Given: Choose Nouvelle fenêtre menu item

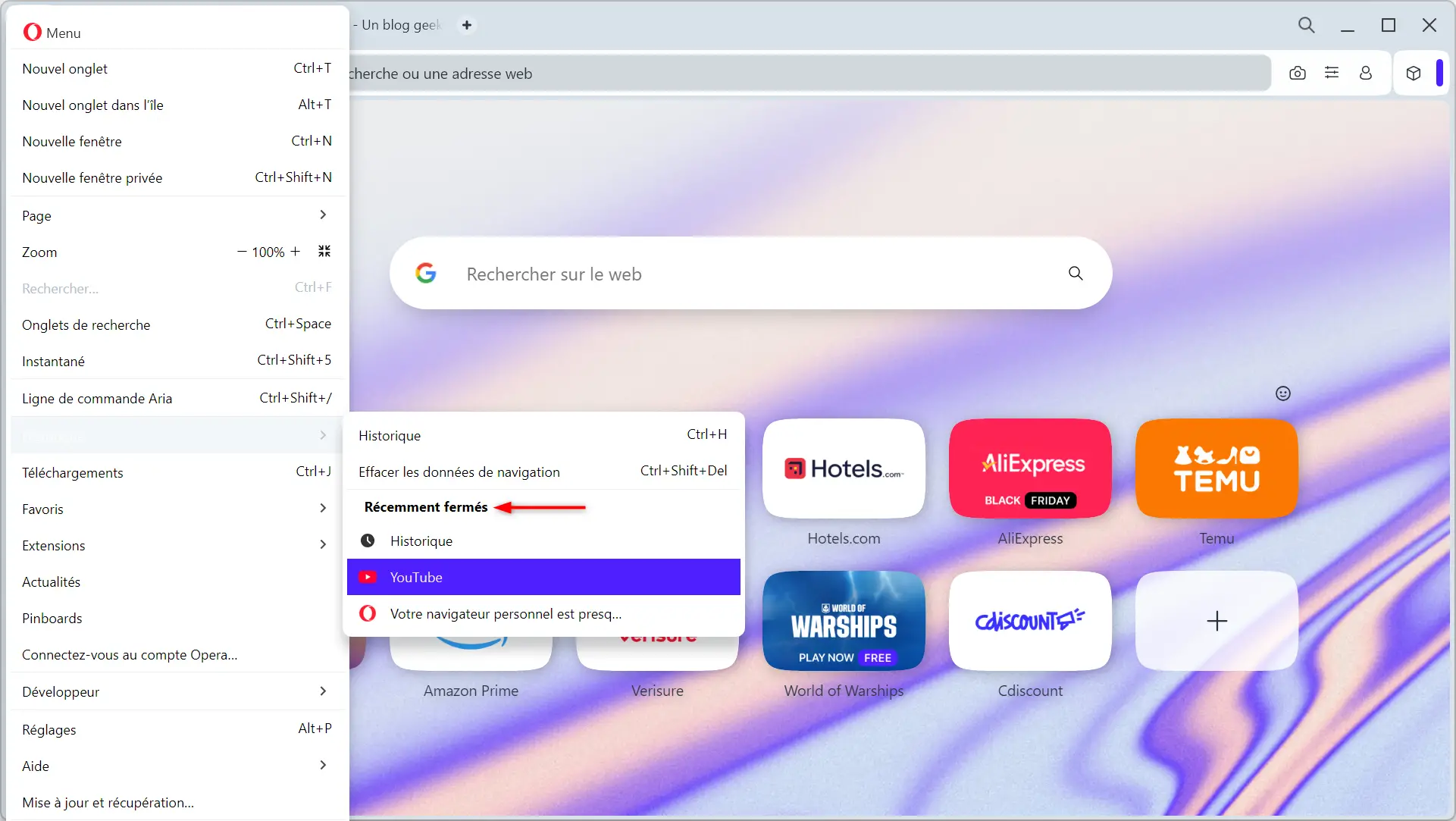Looking at the screenshot, I should point(178,141).
